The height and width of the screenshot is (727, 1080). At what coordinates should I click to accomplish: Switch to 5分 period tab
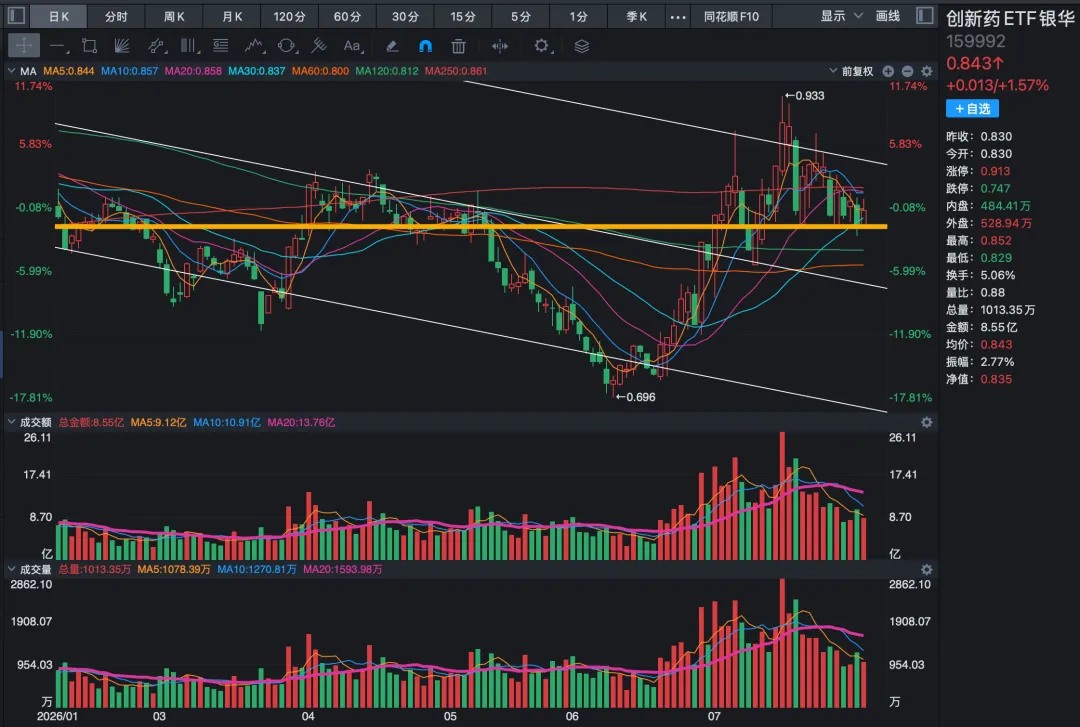[x=521, y=16]
